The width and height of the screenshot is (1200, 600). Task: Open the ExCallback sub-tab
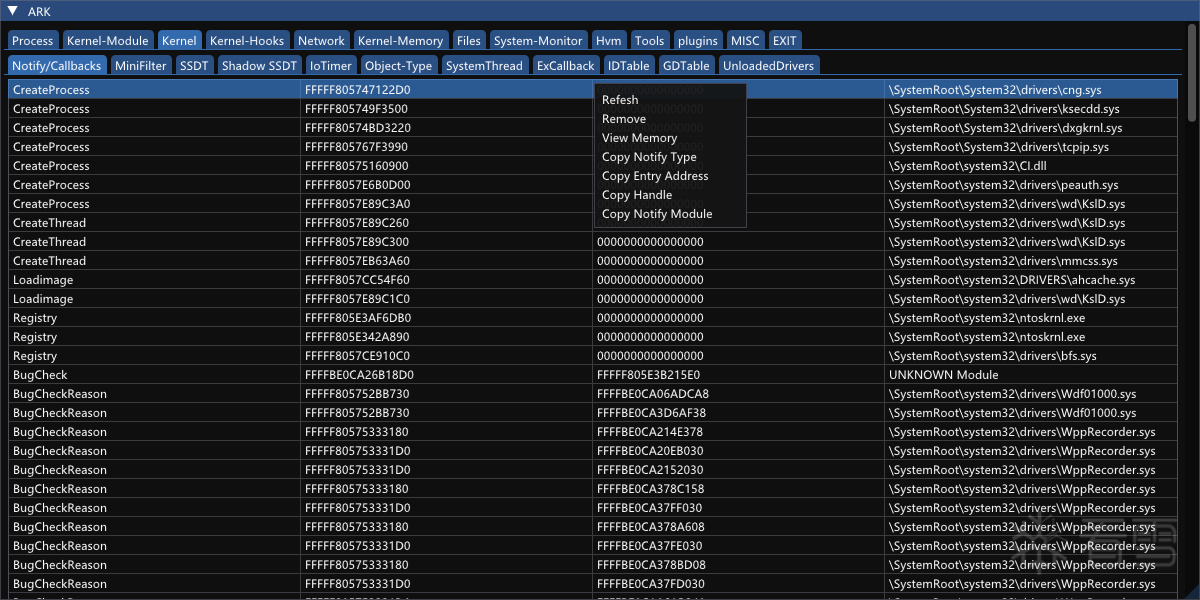tap(565, 65)
